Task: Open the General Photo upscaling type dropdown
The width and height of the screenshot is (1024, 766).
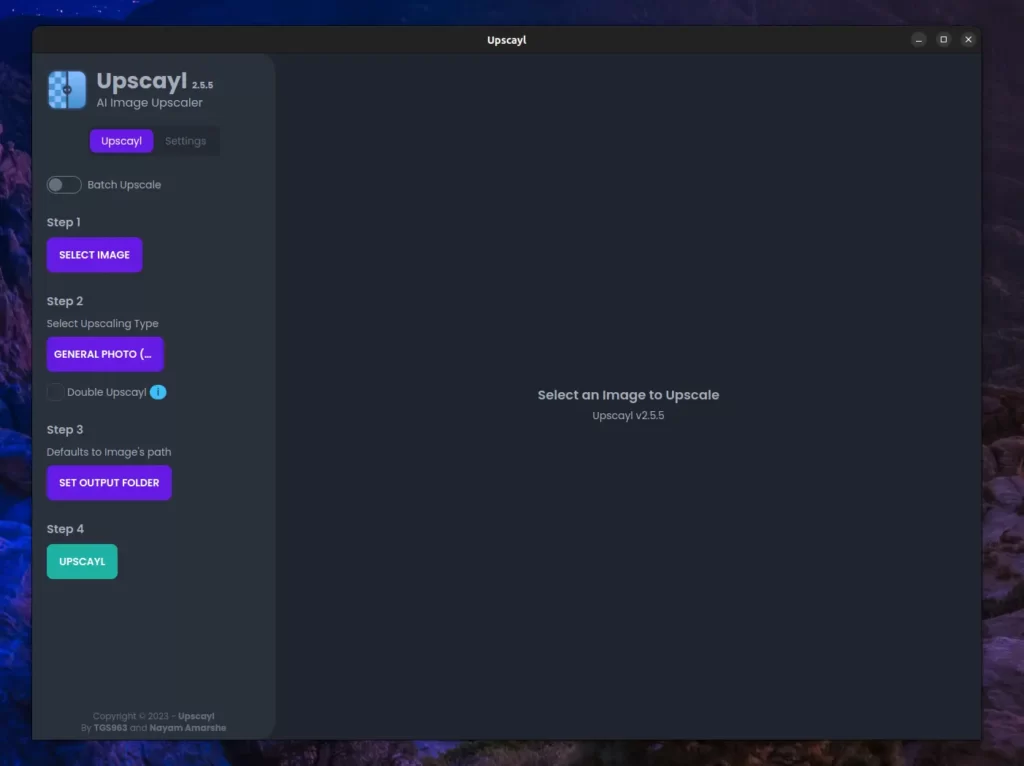Action: 105,354
